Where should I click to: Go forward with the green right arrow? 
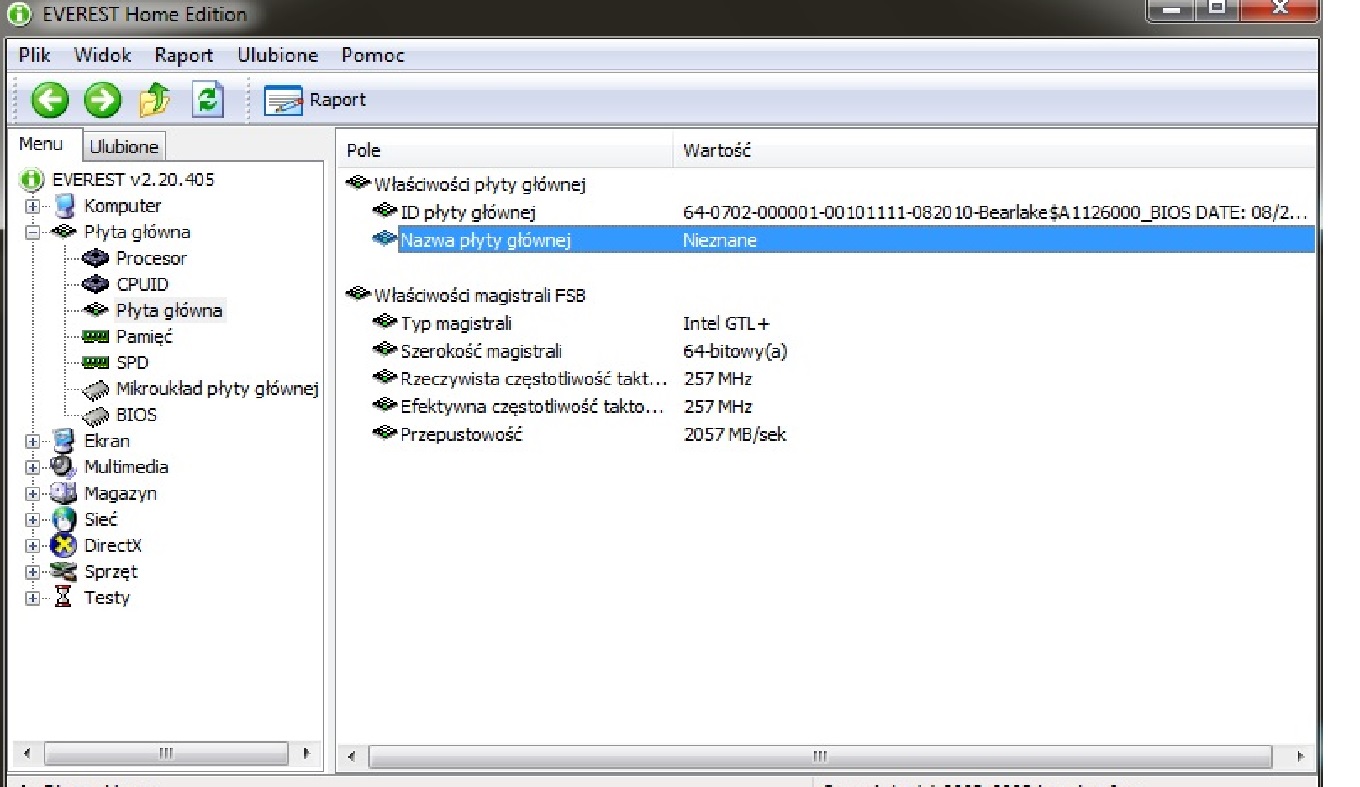(x=102, y=100)
